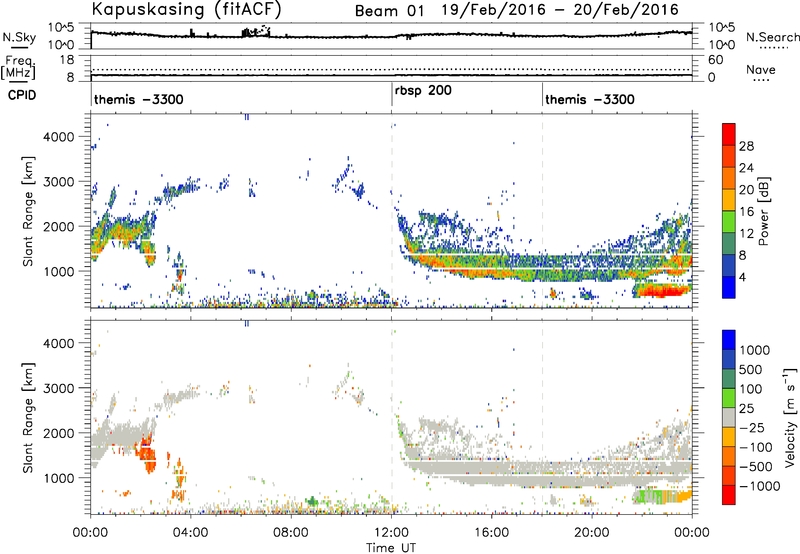Click the -100 label on Velocity colour bar

(x=756, y=447)
